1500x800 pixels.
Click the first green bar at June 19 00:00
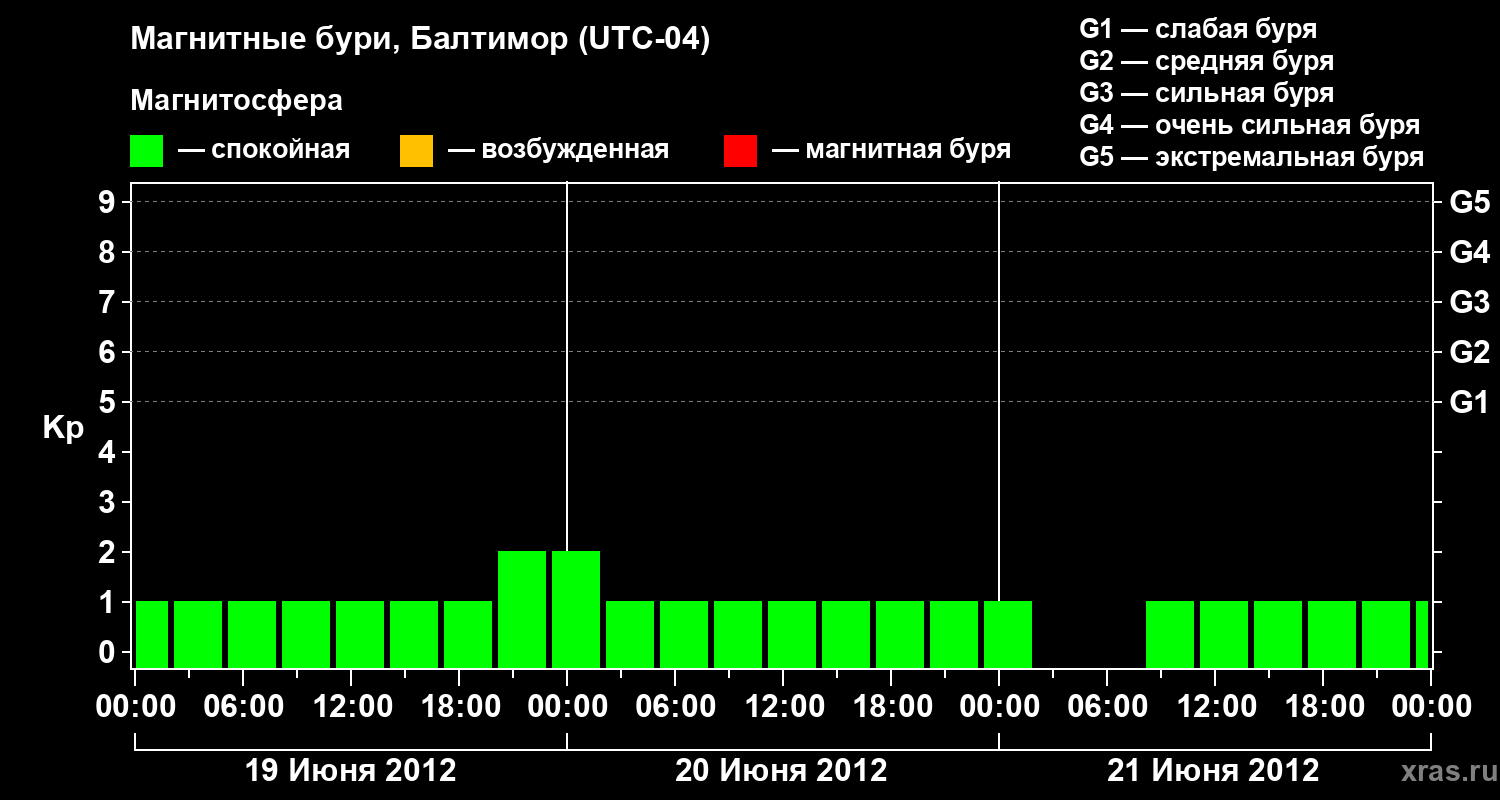pyautogui.click(x=152, y=634)
